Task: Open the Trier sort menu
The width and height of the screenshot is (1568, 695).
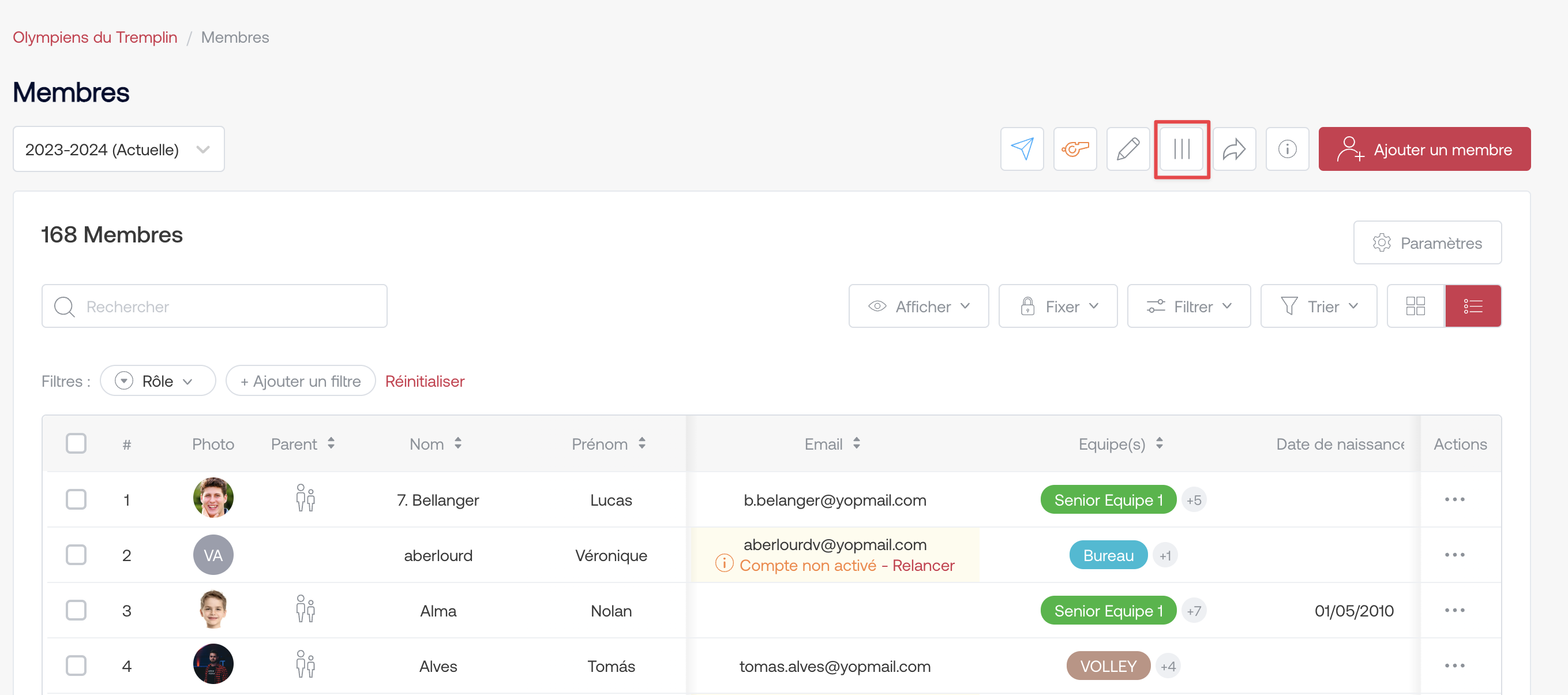Action: pyautogui.click(x=1318, y=306)
